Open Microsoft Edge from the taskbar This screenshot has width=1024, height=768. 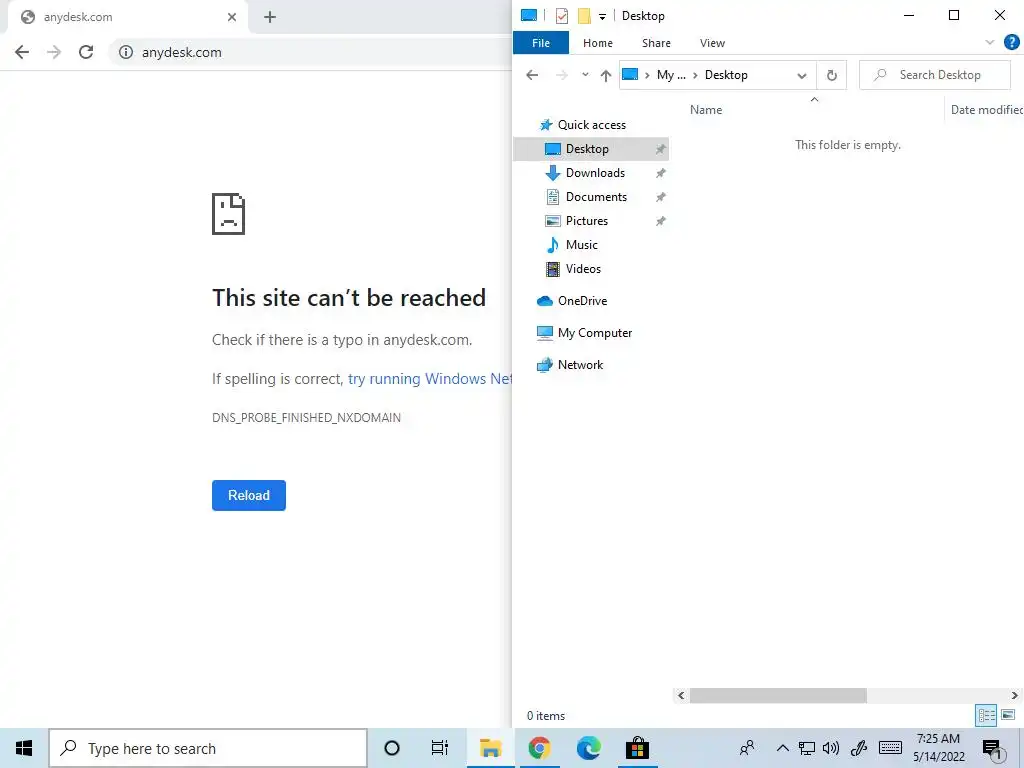coord(588,748)
